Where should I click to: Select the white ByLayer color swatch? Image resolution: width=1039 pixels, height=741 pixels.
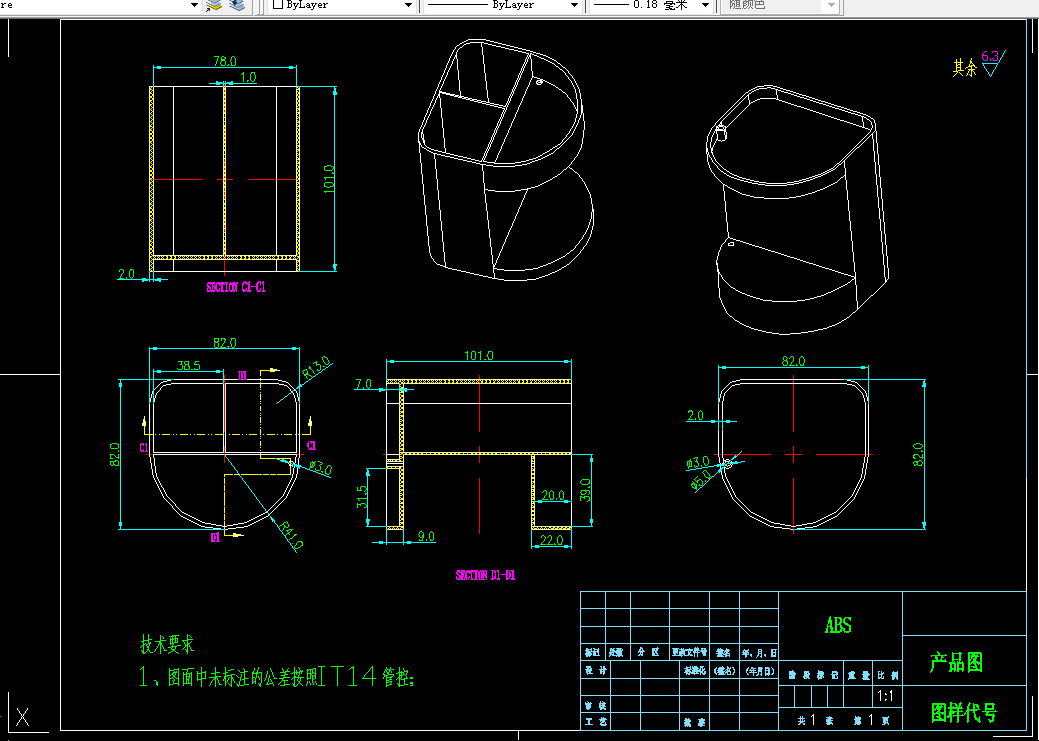pyautogui.click(x=278, y=5)
